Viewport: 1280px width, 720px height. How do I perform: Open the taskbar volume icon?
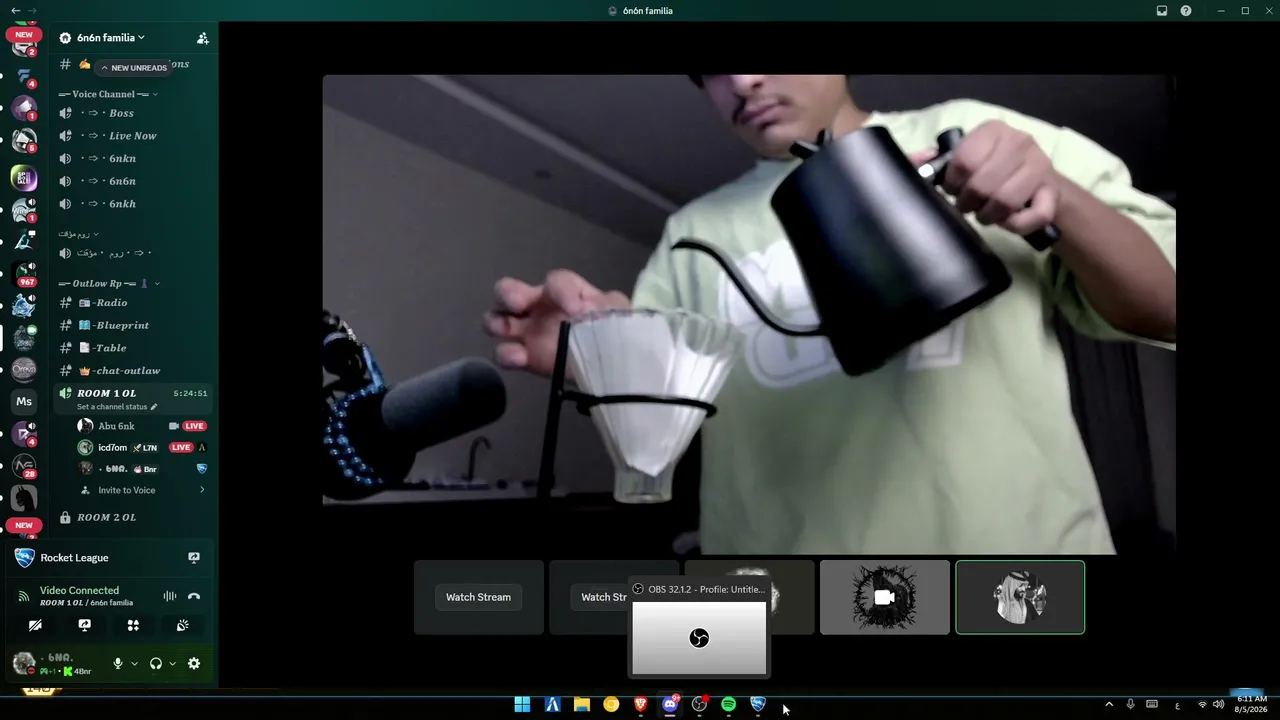[x=1218, y=705]
